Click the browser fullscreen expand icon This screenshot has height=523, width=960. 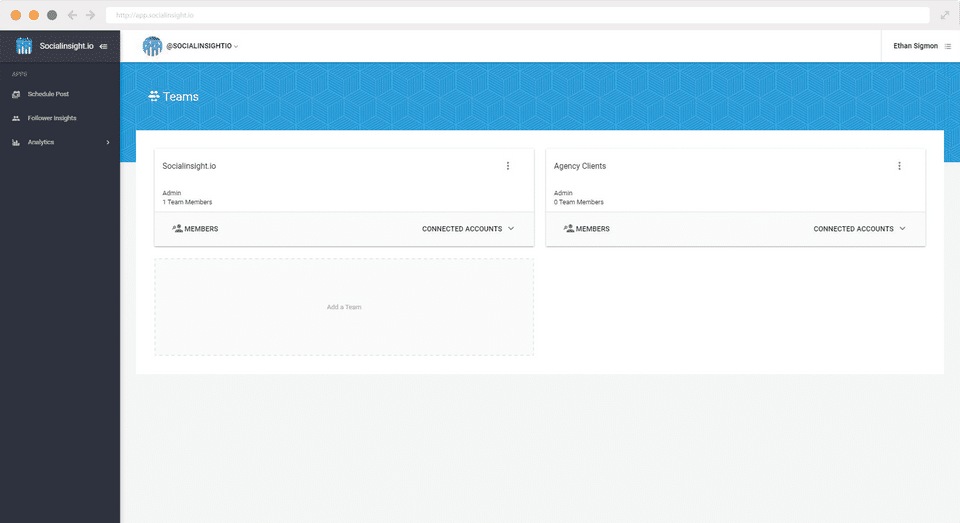[945, 15]
